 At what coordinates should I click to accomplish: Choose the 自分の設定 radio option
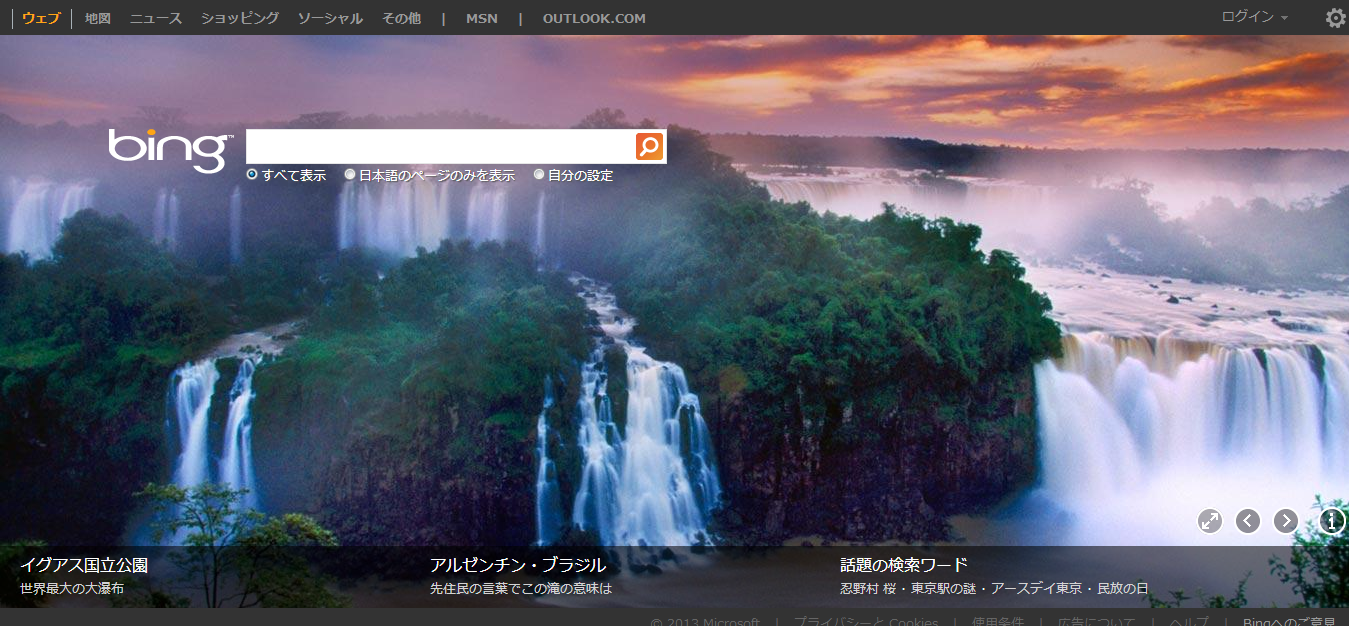pyautogui.click(x=539, y=175)
